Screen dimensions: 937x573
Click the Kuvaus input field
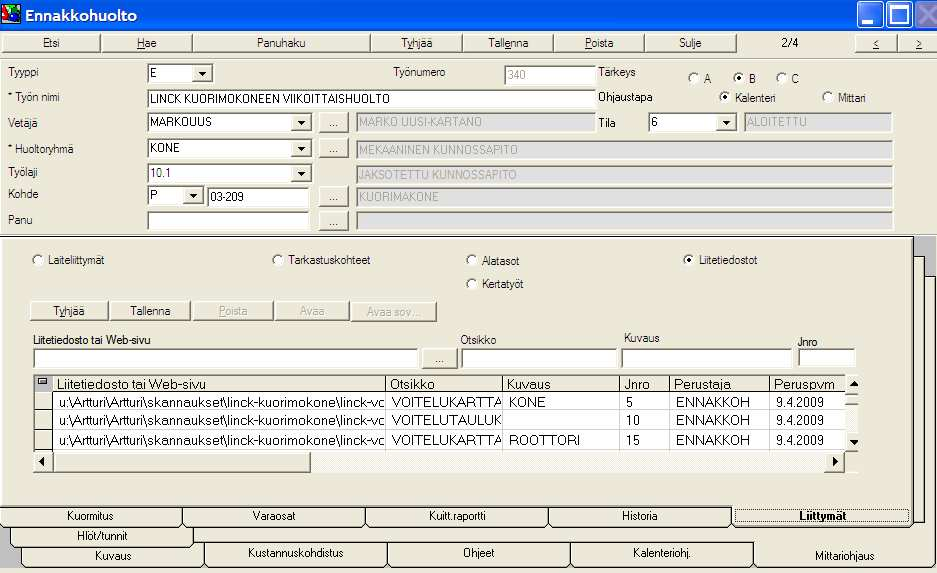pos(706,358)
